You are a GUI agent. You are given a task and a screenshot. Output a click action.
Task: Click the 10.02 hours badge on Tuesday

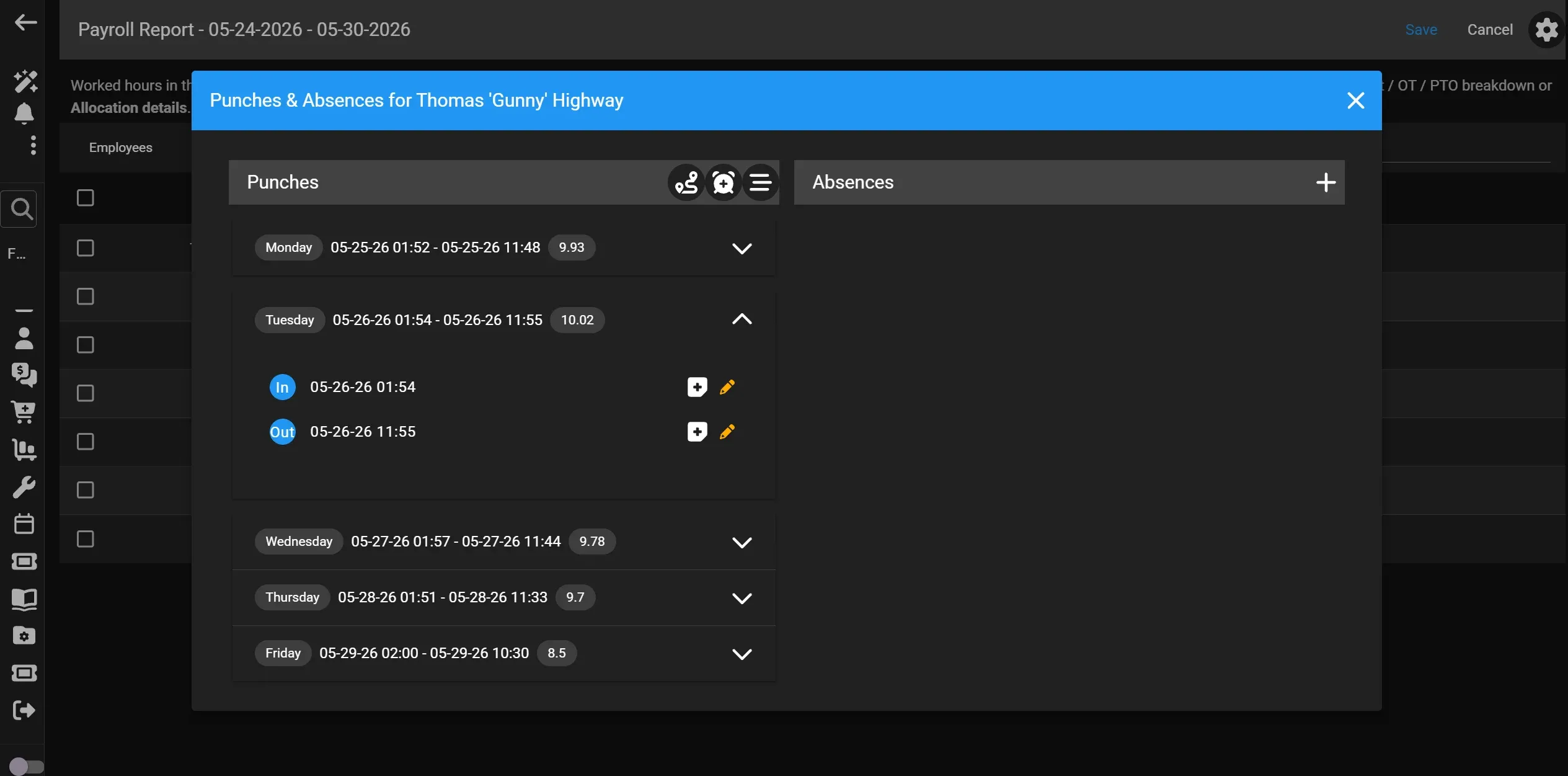(x=577, y=320)
